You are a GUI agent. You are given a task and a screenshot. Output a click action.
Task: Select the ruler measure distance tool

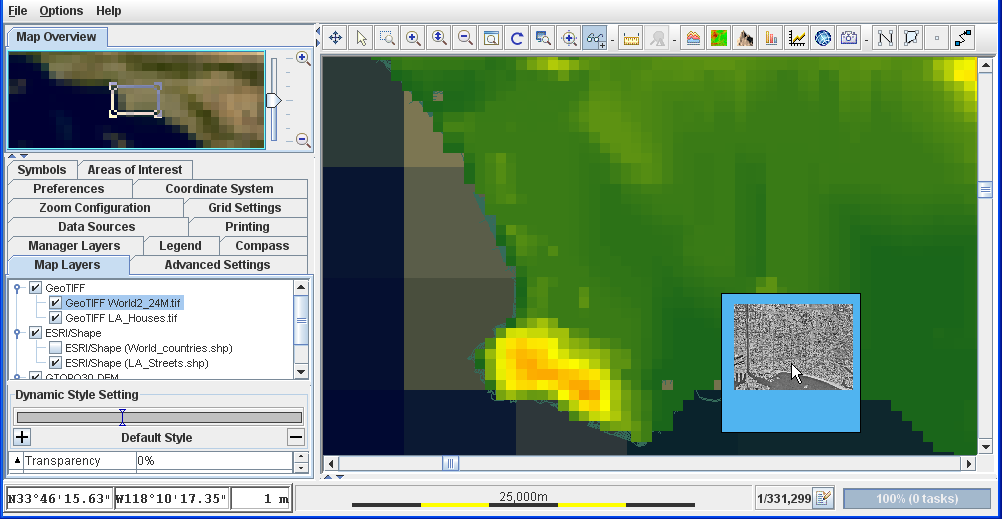click(x=630, y=38)
